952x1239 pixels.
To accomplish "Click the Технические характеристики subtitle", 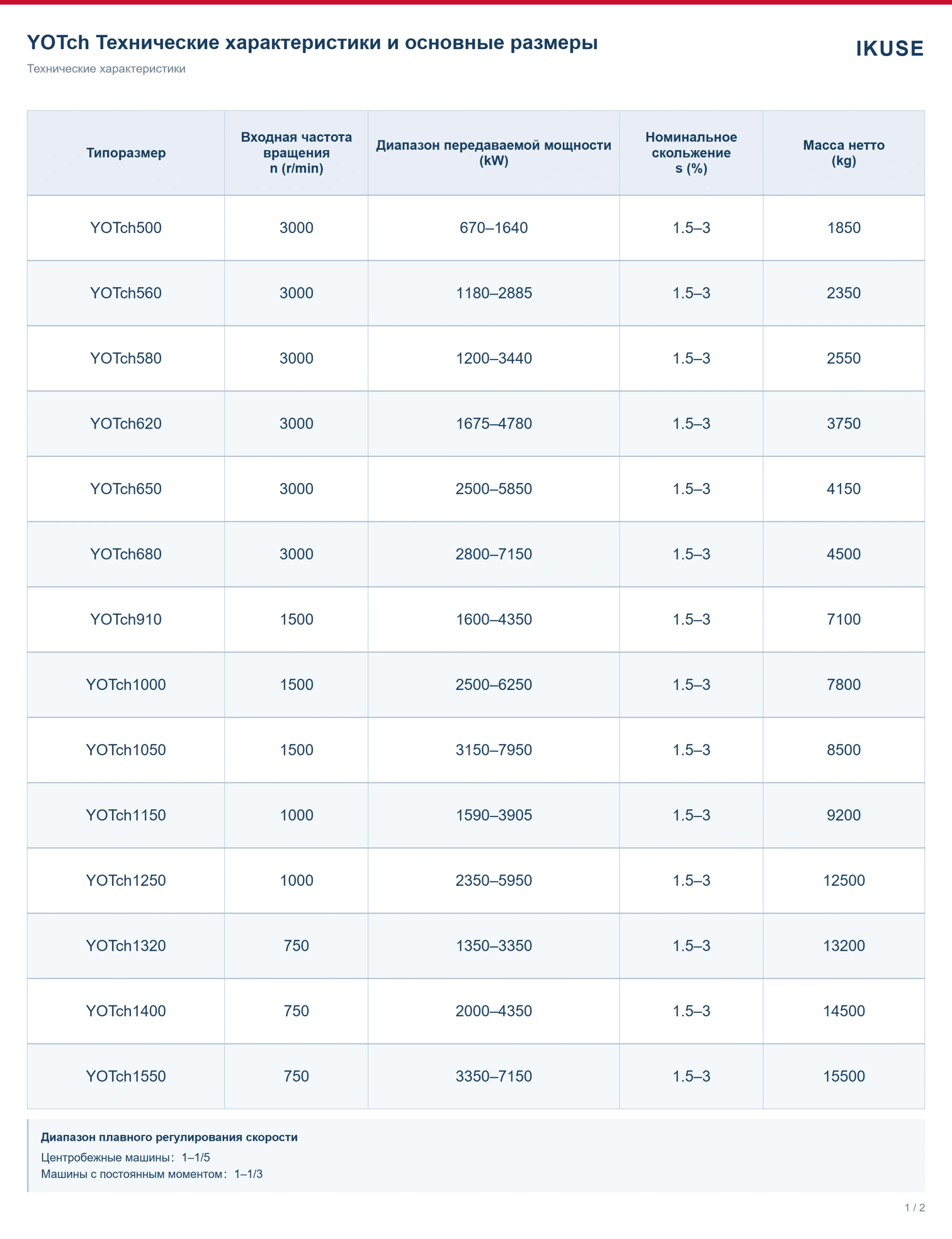I will click(107, 68).
